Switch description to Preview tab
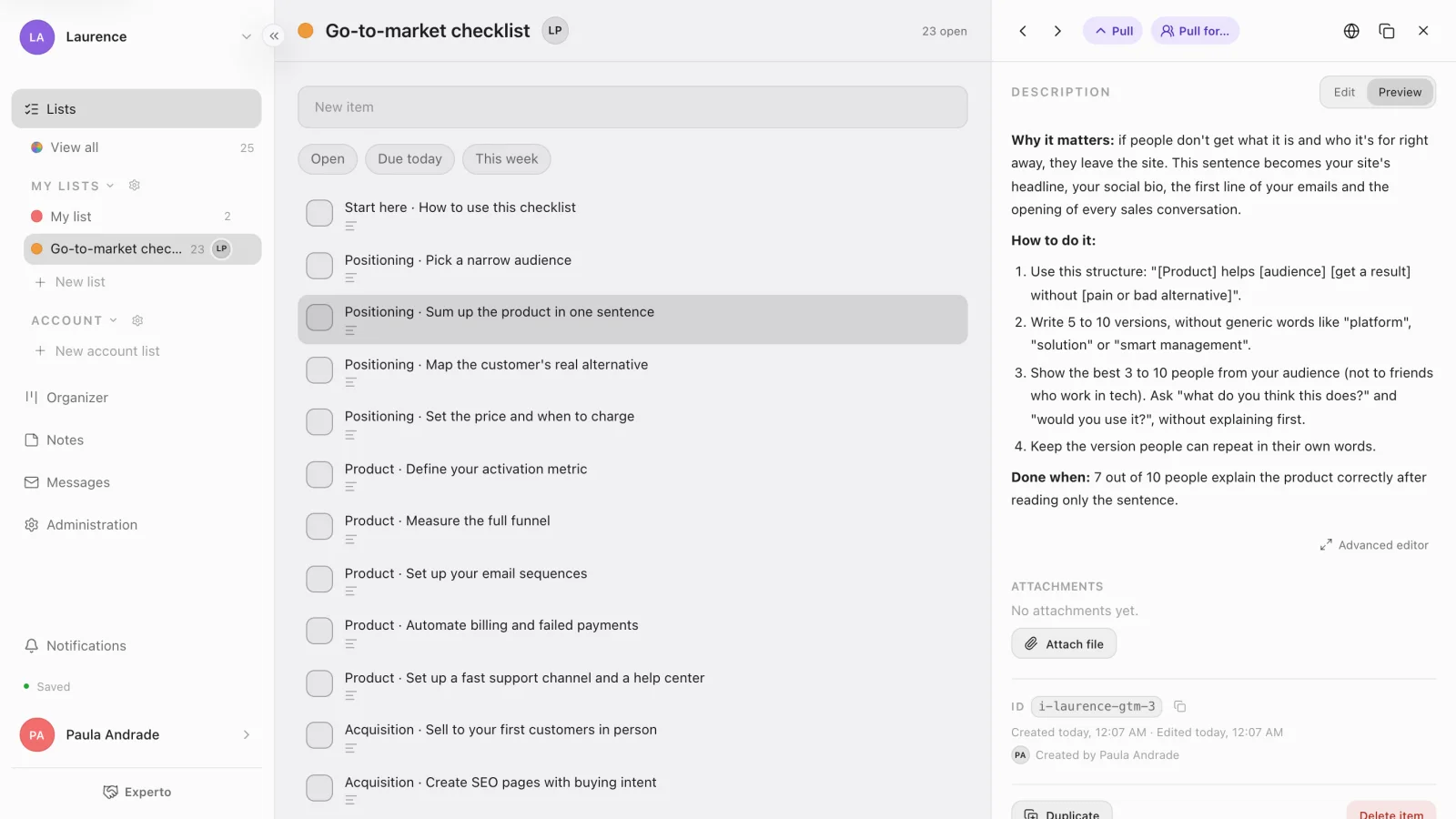 tap(1400, 93)
